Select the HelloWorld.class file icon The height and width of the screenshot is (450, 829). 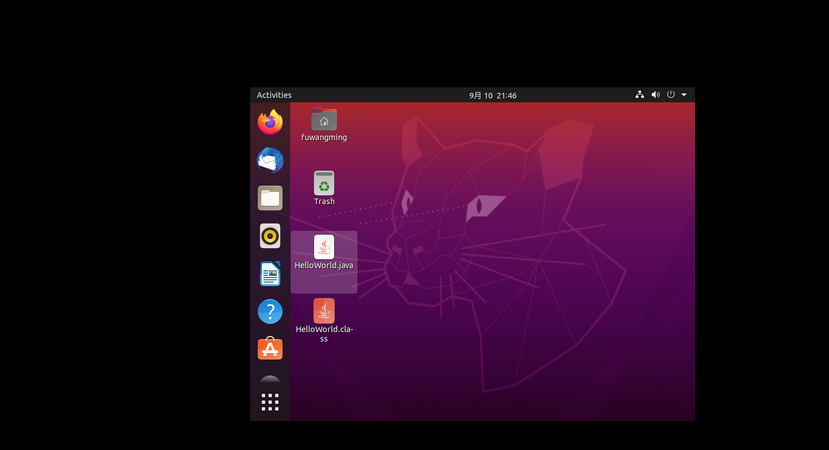click(324, 311)
